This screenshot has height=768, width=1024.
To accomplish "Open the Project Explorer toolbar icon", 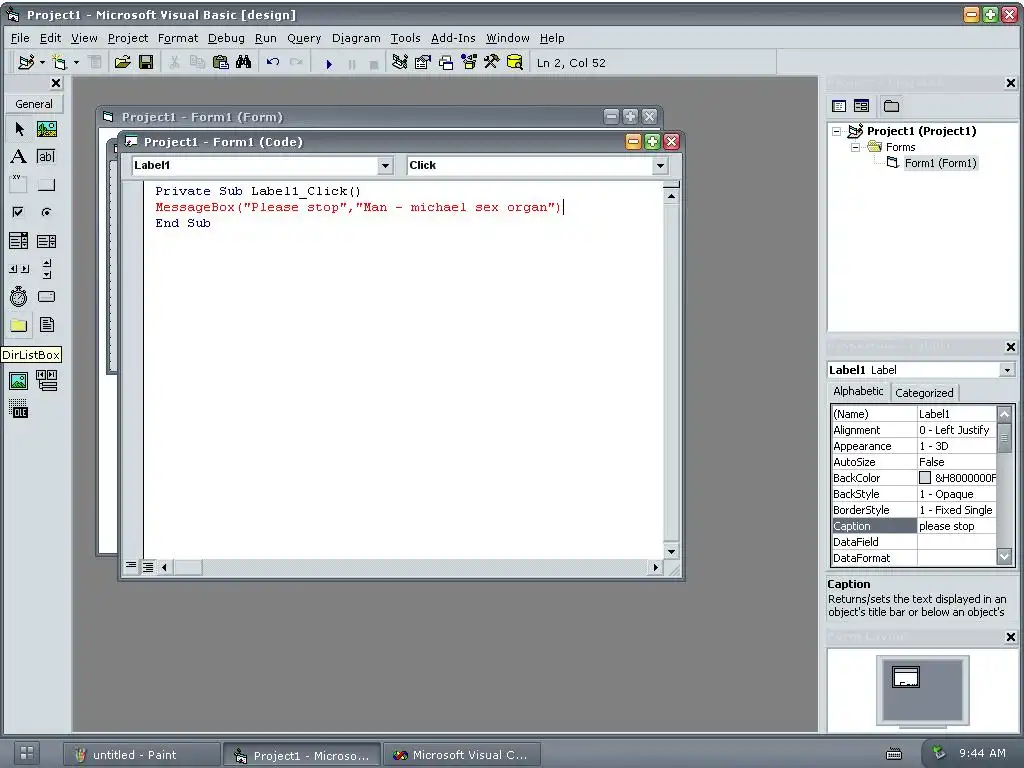I will [400, 63].
